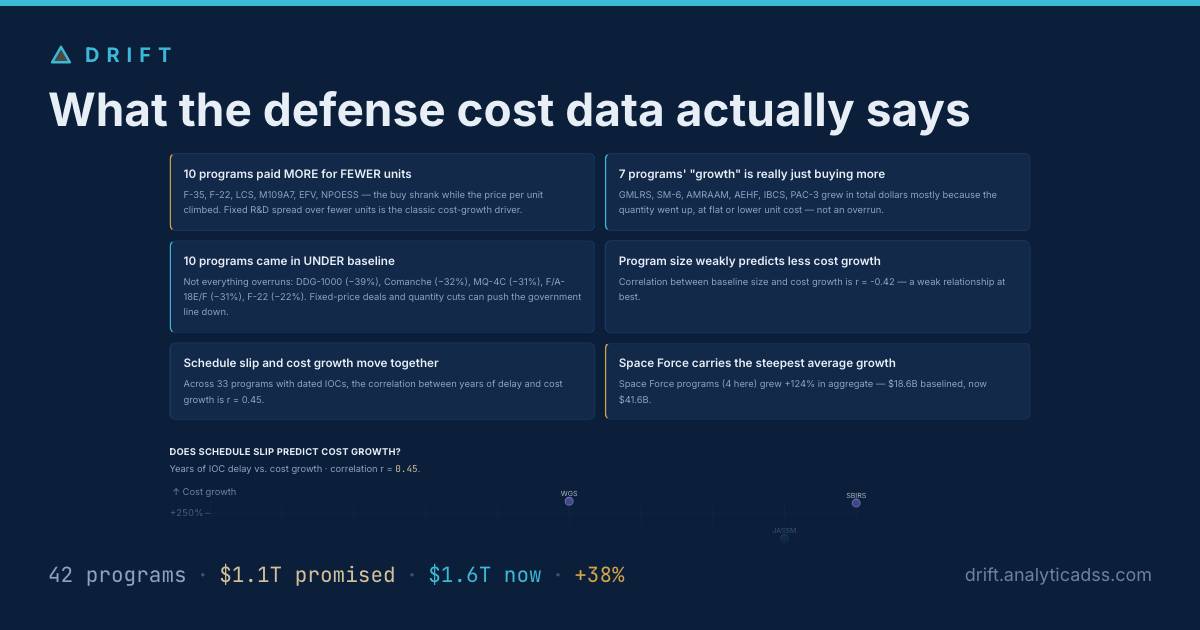Click the highlighted correlation value 0.45
Viewport: 1200px width, 630px height.
click(407, 468)
